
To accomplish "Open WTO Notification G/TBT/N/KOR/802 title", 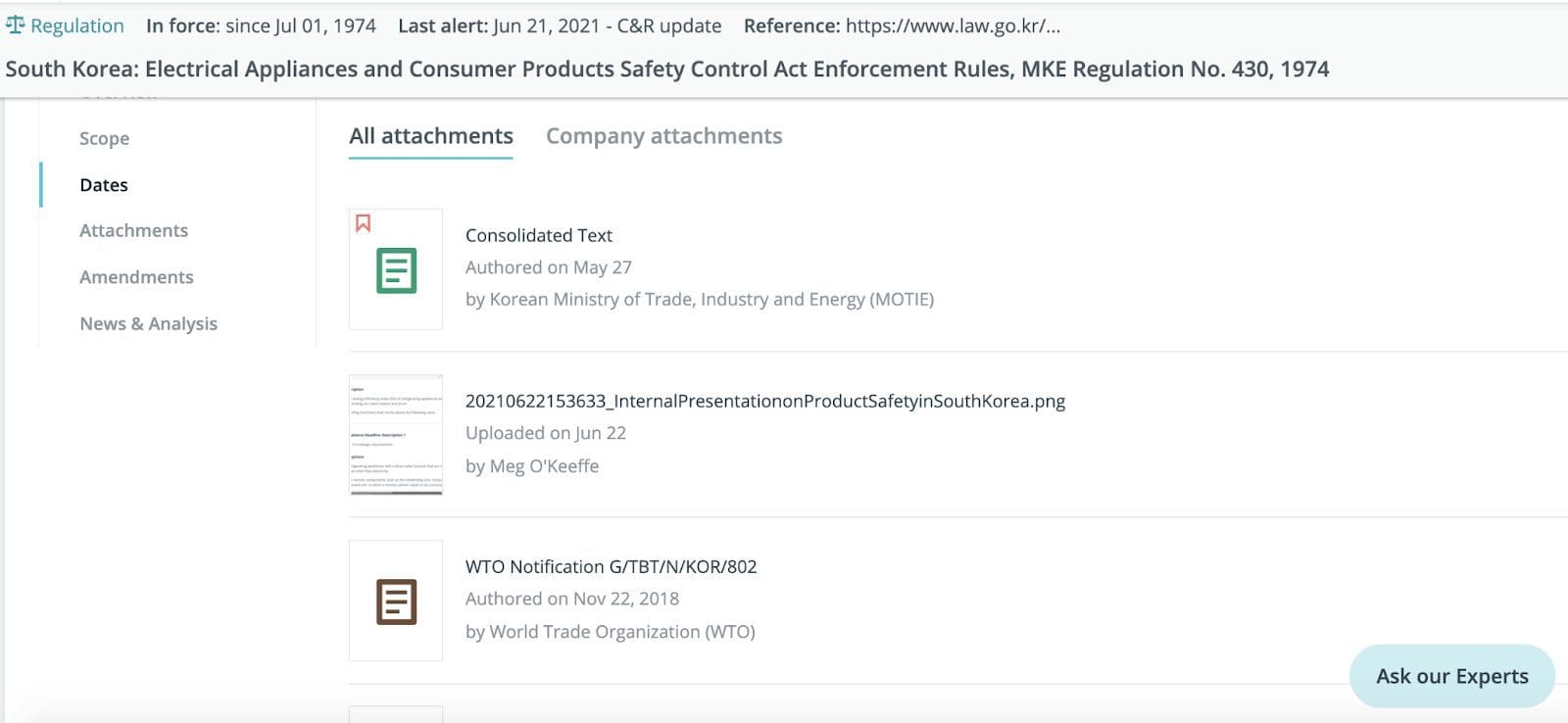I will pos(611,566).
